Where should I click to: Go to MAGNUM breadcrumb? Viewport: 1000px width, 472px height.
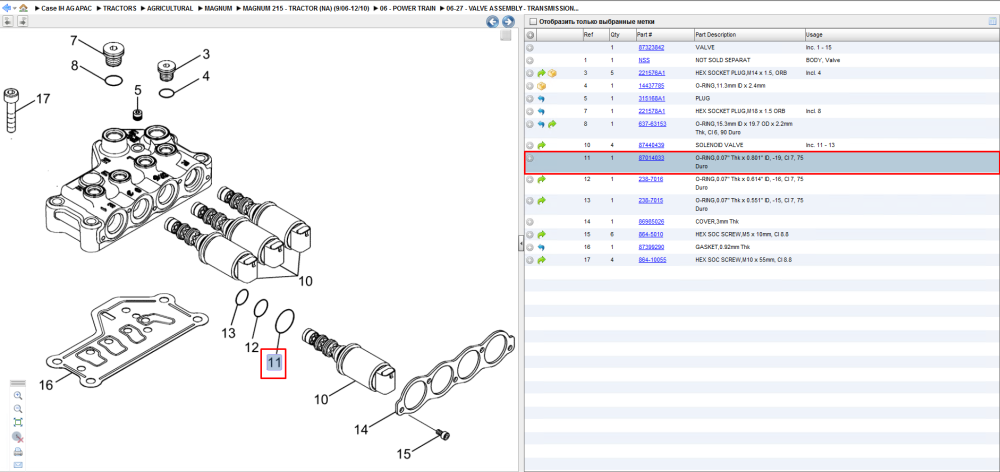[x=217, y=8]
